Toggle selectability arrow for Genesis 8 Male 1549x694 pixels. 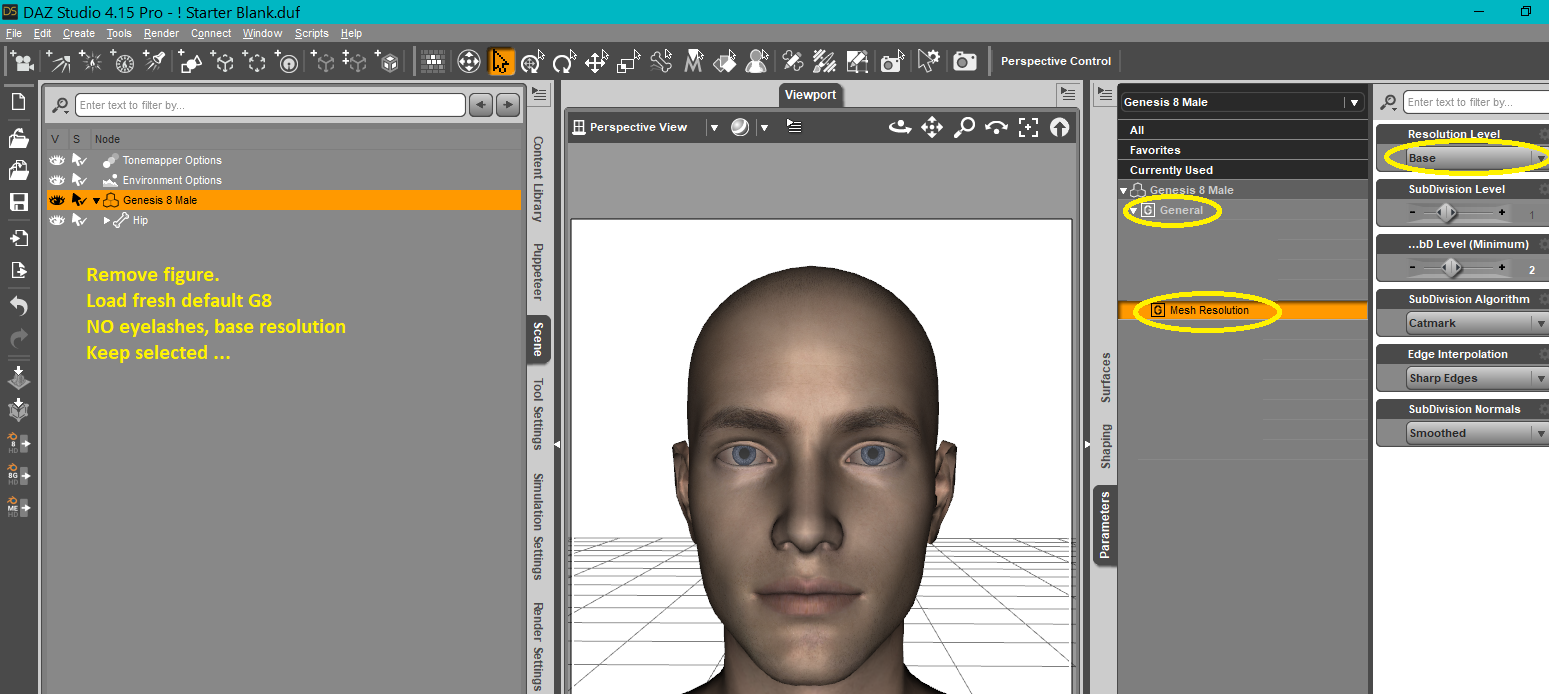coord(79,200)
